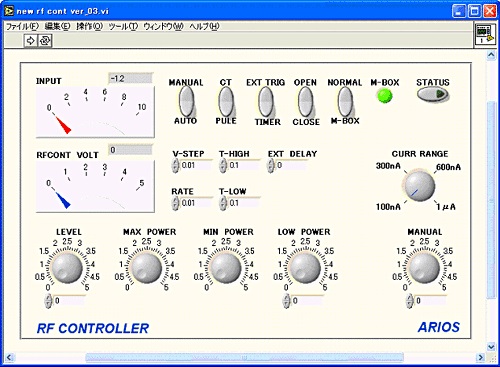Open the 操作(O) menu
The width and height of the screenshot is (500, 367).
pos(89,26)
